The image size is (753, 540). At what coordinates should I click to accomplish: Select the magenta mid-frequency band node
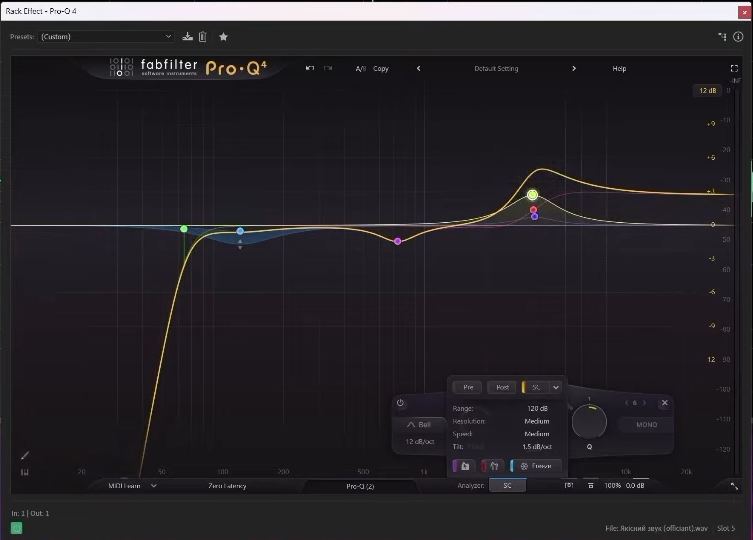(x=398, y=241)
